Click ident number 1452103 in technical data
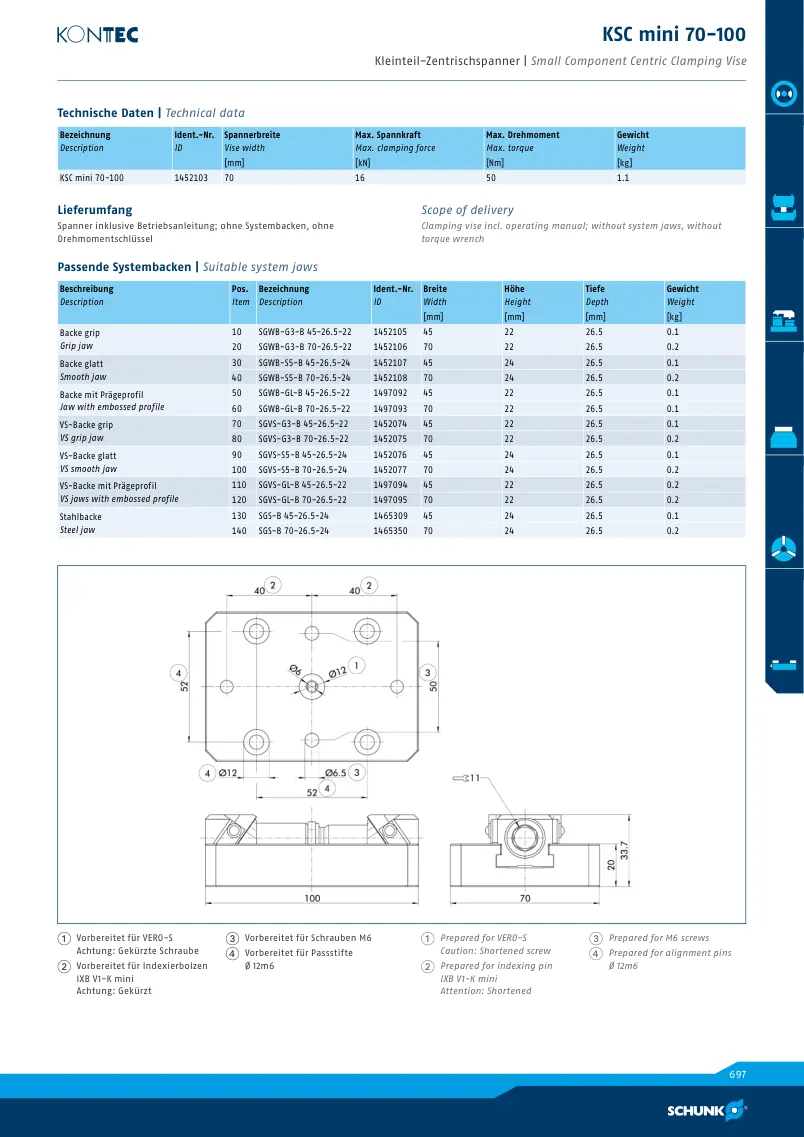This screenshot has height=1137, width=804. pyautogui.click(x=191, y=178)
